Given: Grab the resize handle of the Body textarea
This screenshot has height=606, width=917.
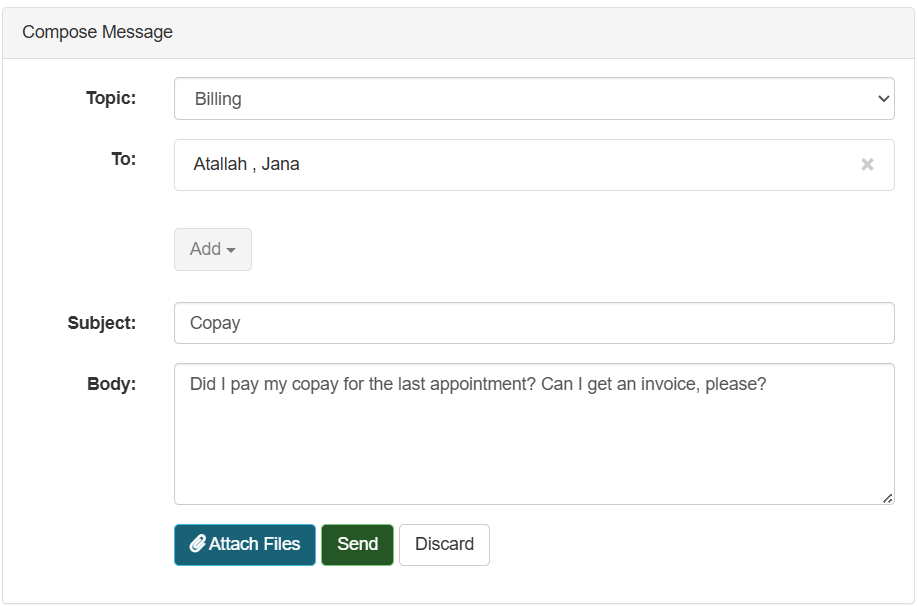Looking at the screenshot, I should pos(888,498).
